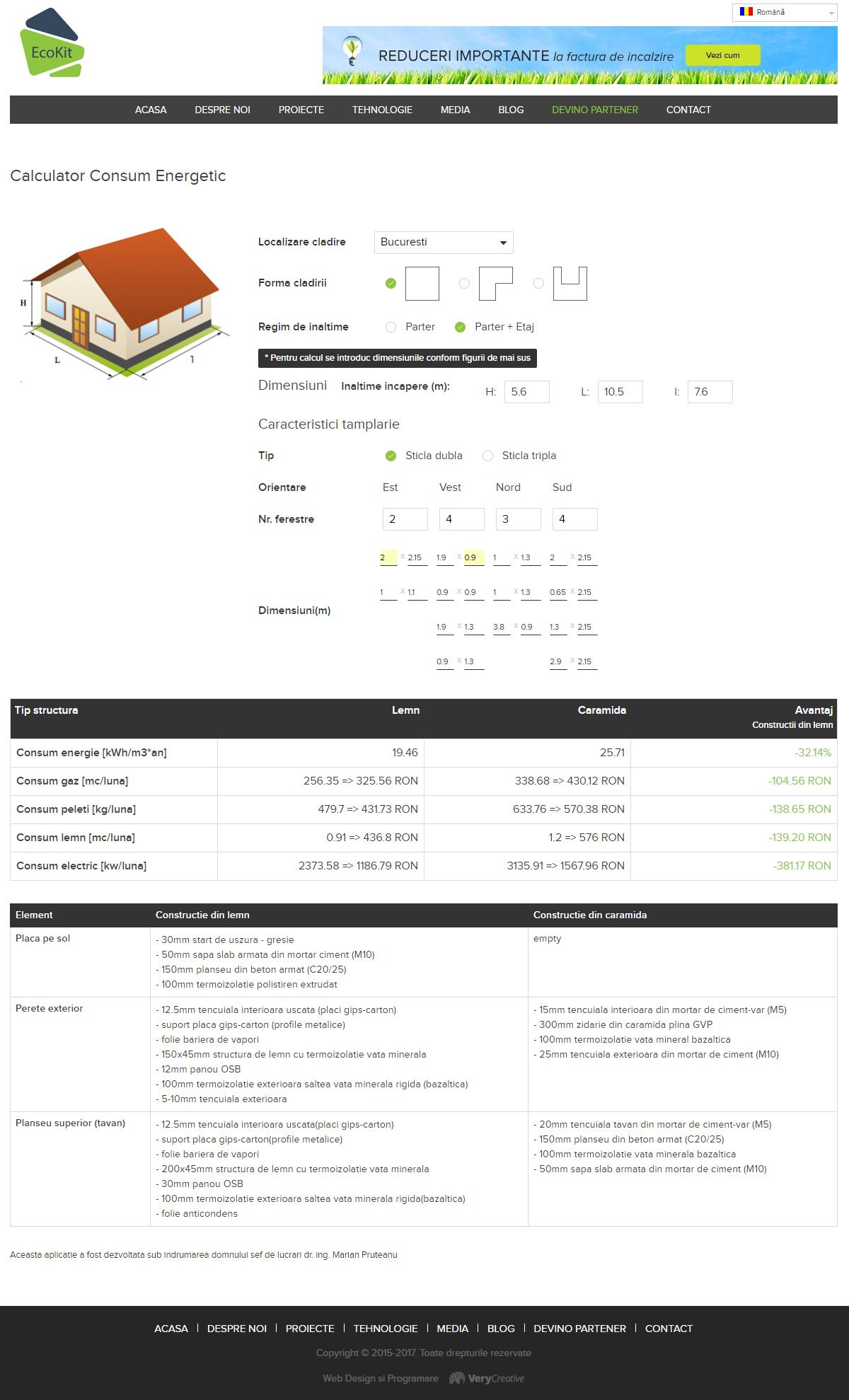Choose Parter + Etaj radio option

[x=460, y=327]
